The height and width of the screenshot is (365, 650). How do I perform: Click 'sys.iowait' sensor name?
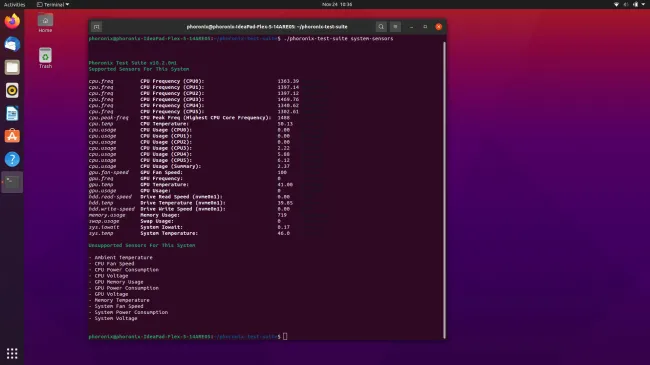[104, 227]
